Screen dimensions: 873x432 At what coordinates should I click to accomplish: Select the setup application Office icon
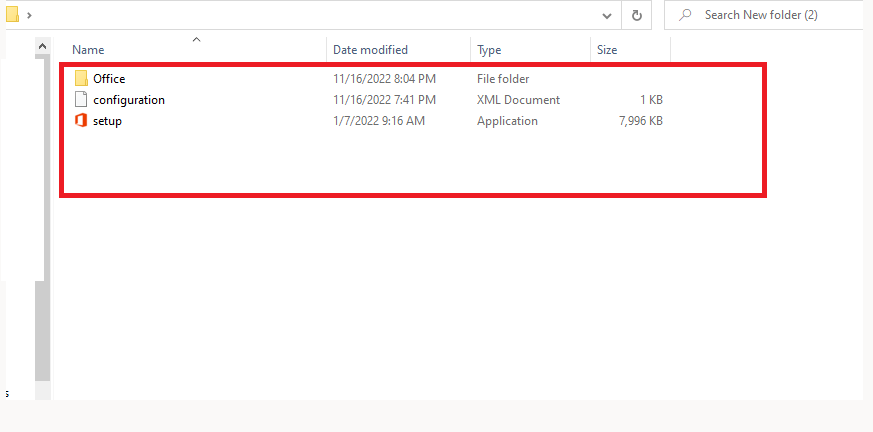(x=81, y=121)
